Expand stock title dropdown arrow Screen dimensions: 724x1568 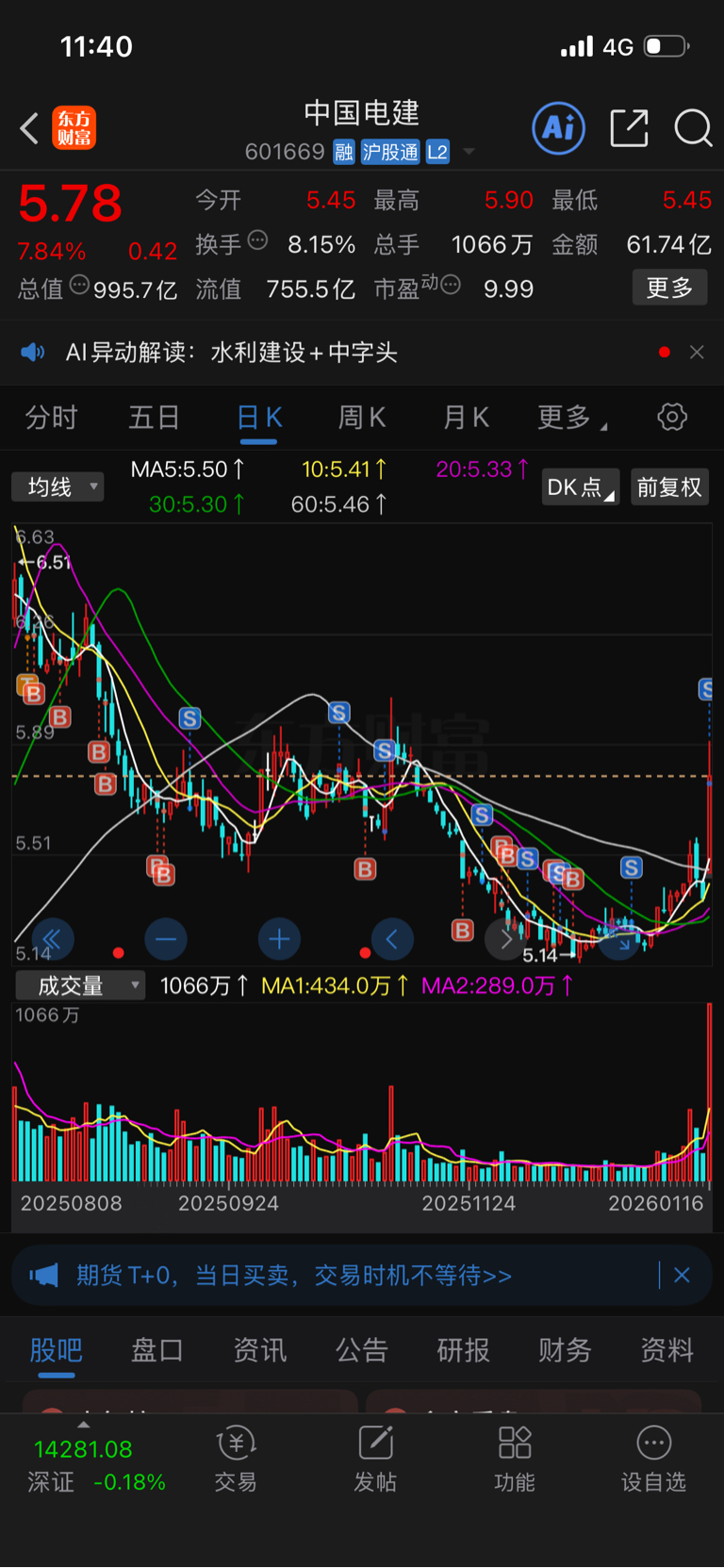tap(469, 152)
